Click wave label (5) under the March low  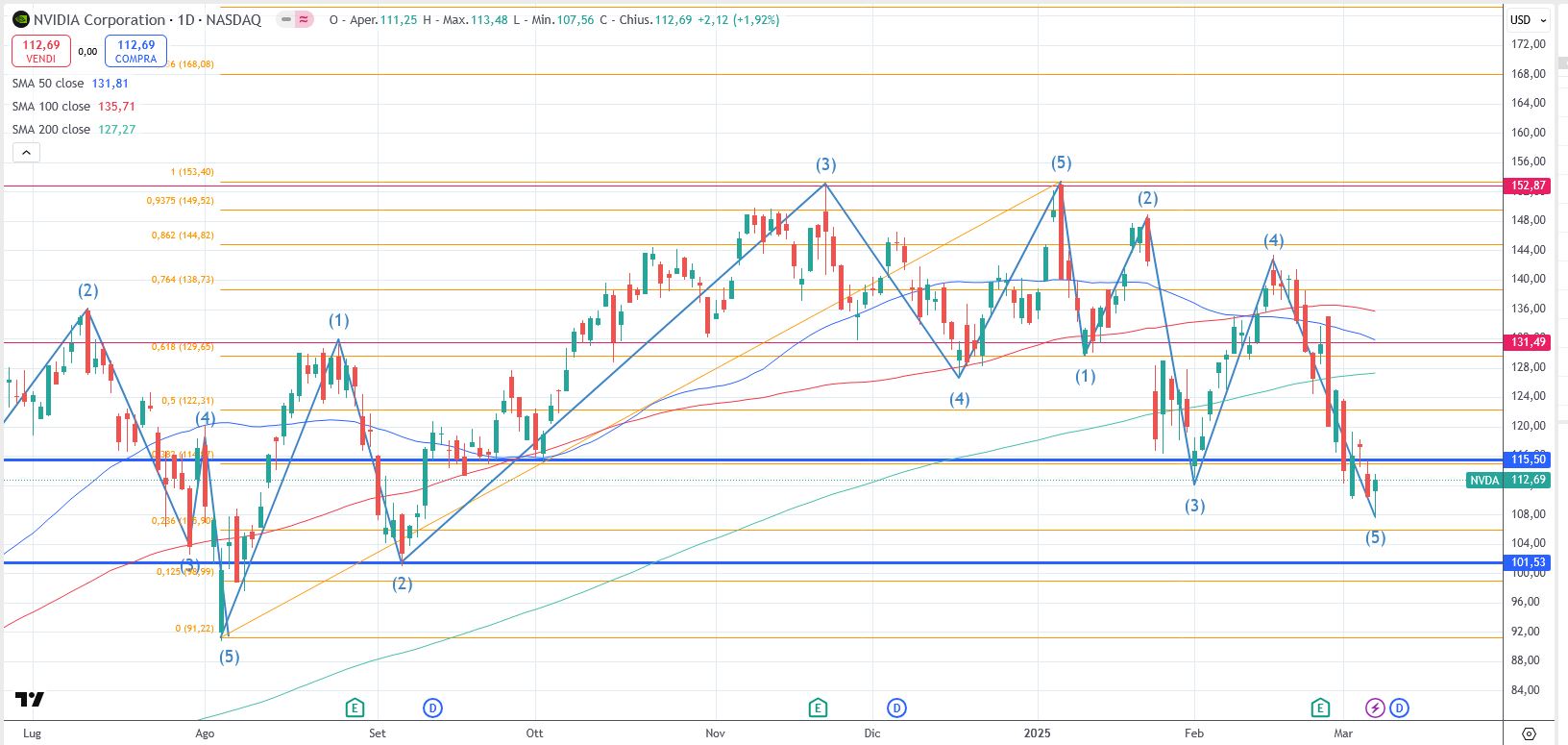pyautogui.click(x=1376, y=537)
